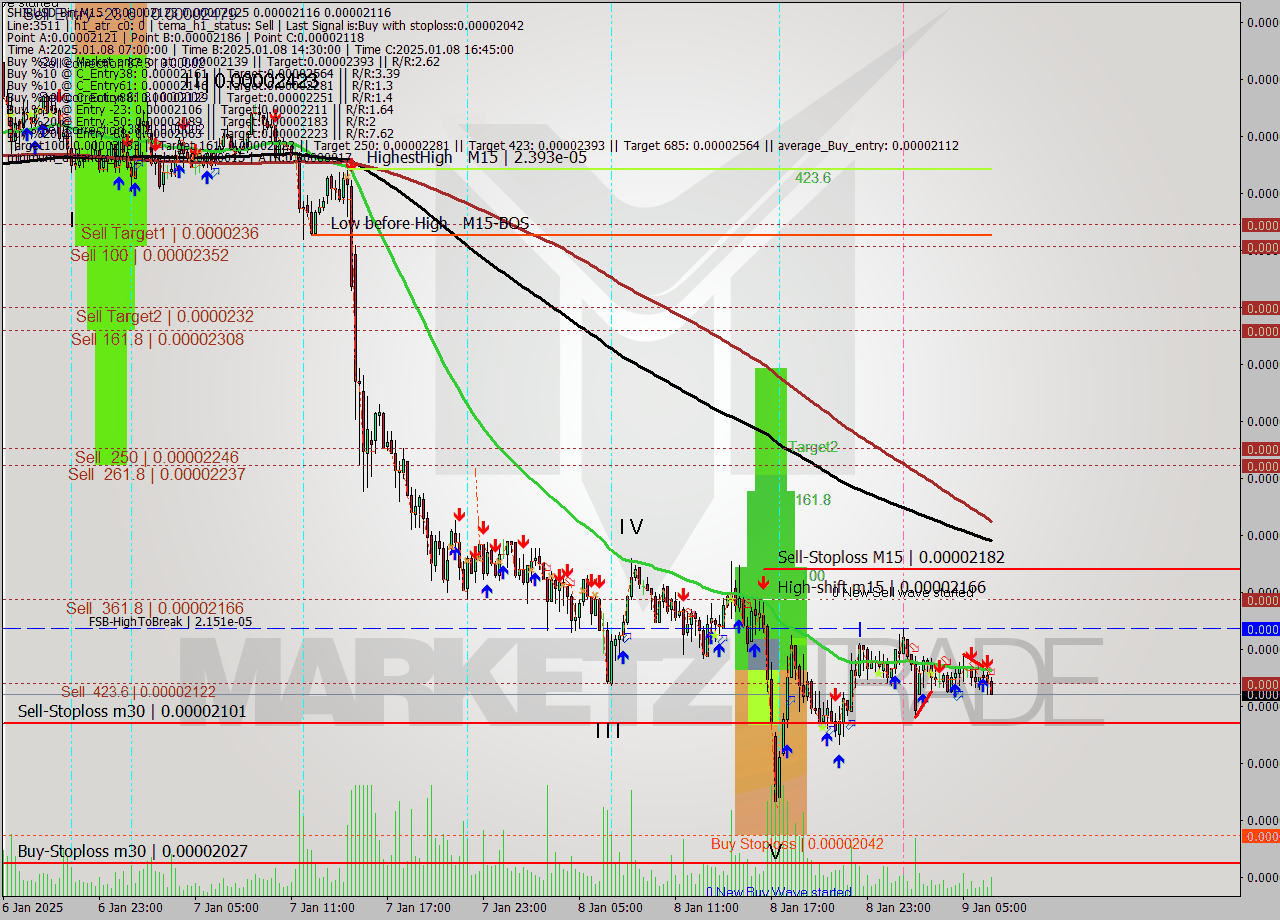The height and width of the screenshot is (920, 1280).
Task: Select the green 'Target2' label
Action: click(x=813, y=446)
